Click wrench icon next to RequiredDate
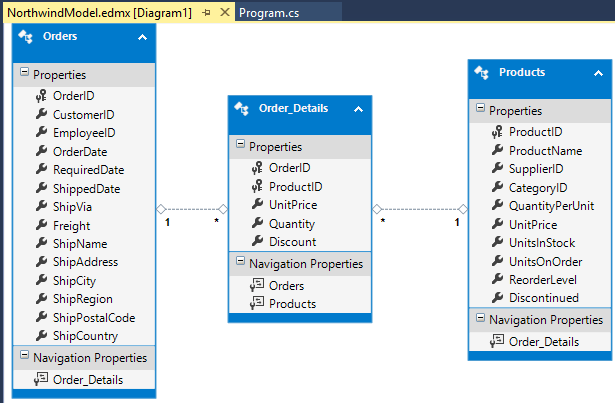 click(41, 169)
